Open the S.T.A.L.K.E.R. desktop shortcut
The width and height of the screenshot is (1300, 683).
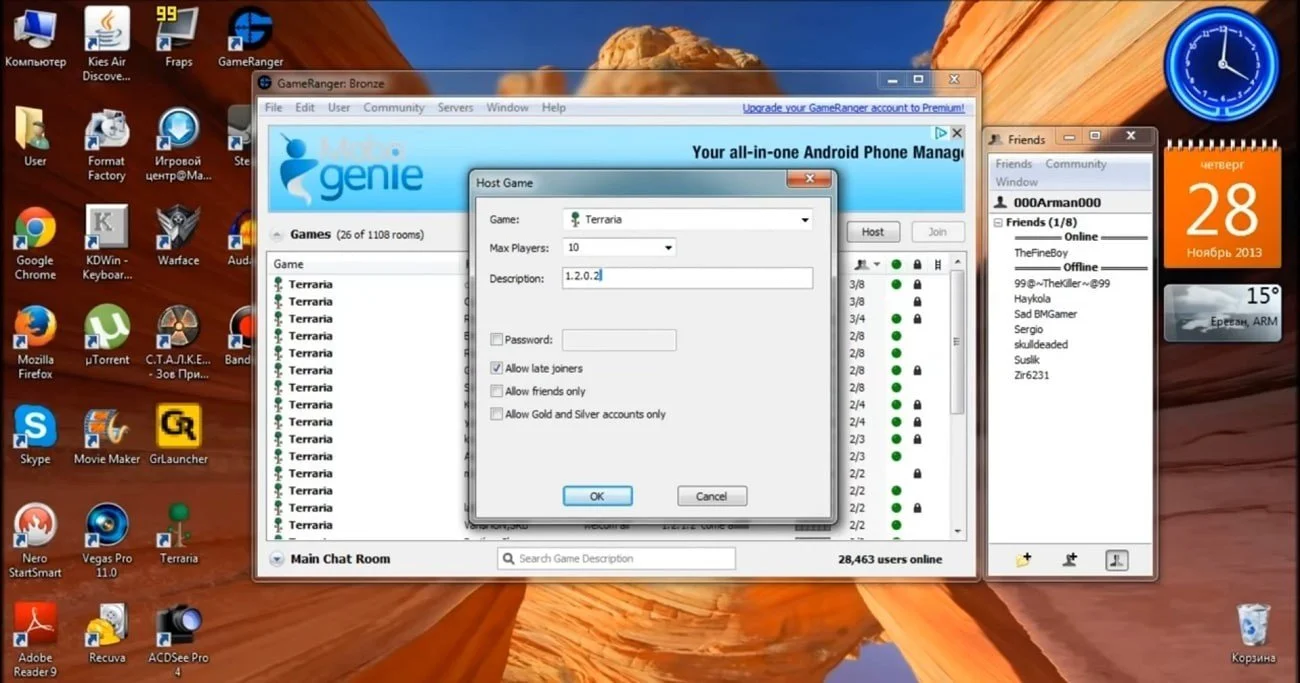[x=178, y=343]
